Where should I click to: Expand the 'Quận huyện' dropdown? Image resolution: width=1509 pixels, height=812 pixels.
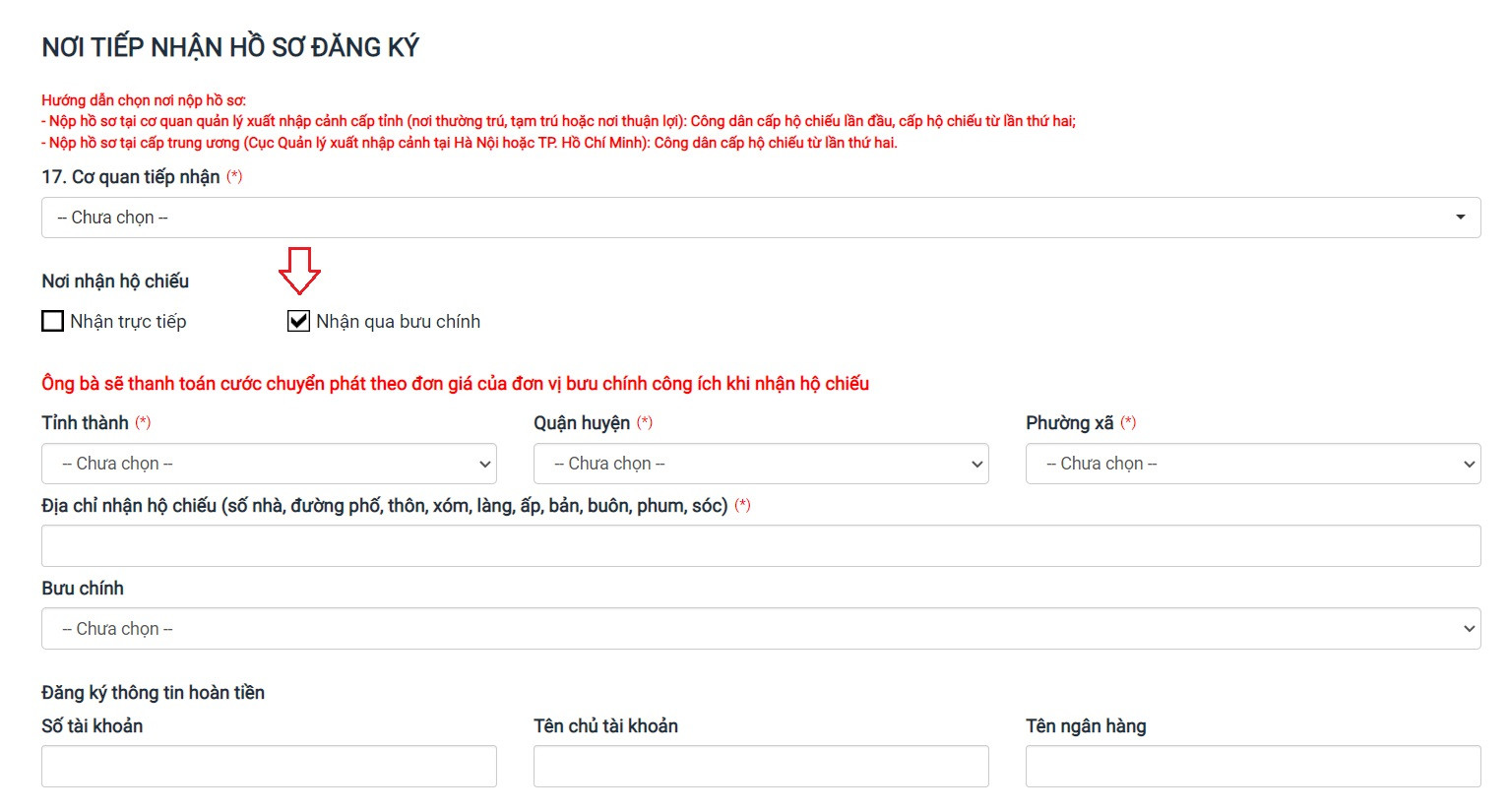click(x=760, y=464)
